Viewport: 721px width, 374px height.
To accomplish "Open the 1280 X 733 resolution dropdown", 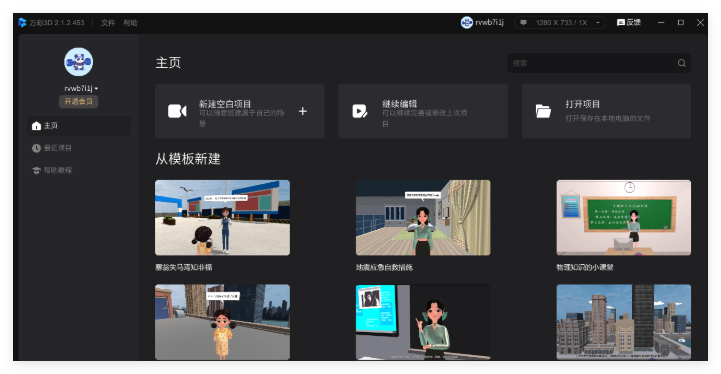I will (x=560, y=22).
